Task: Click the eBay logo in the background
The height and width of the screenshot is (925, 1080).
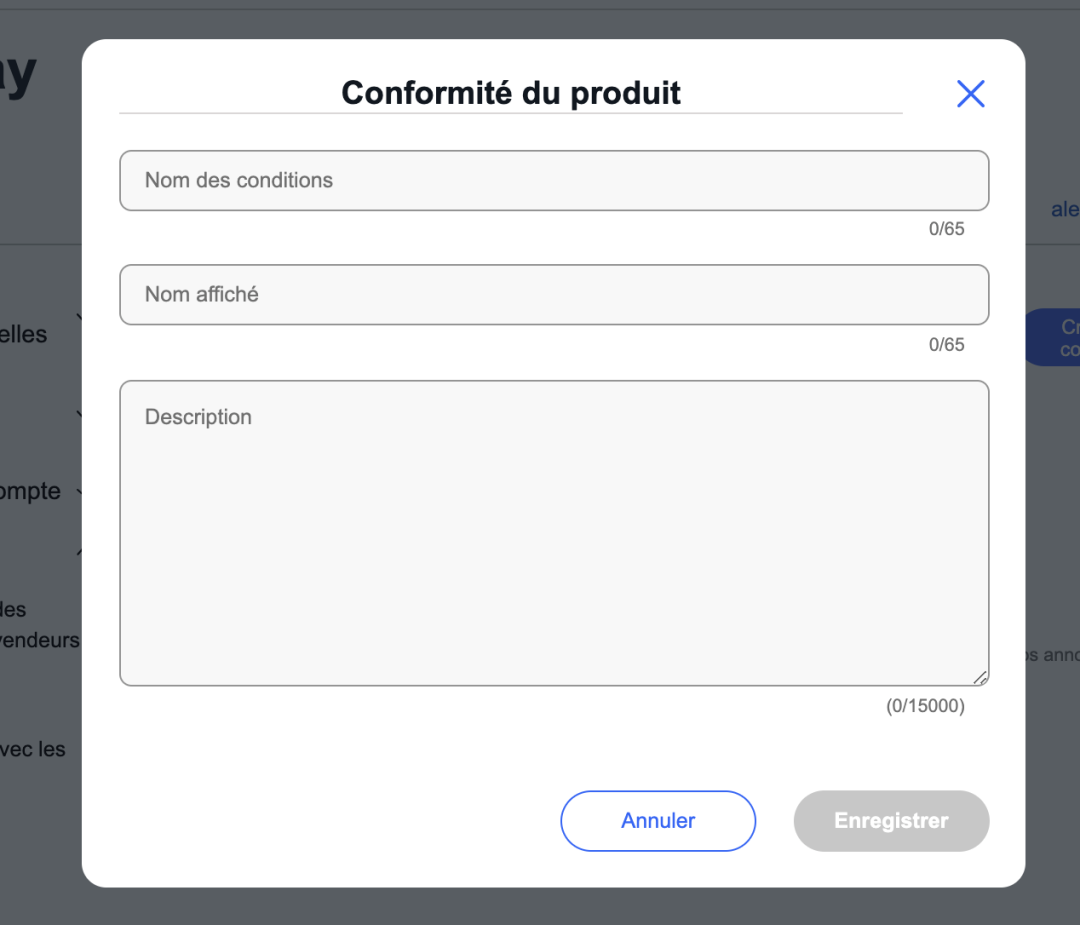Action: [x=18, y=72]
